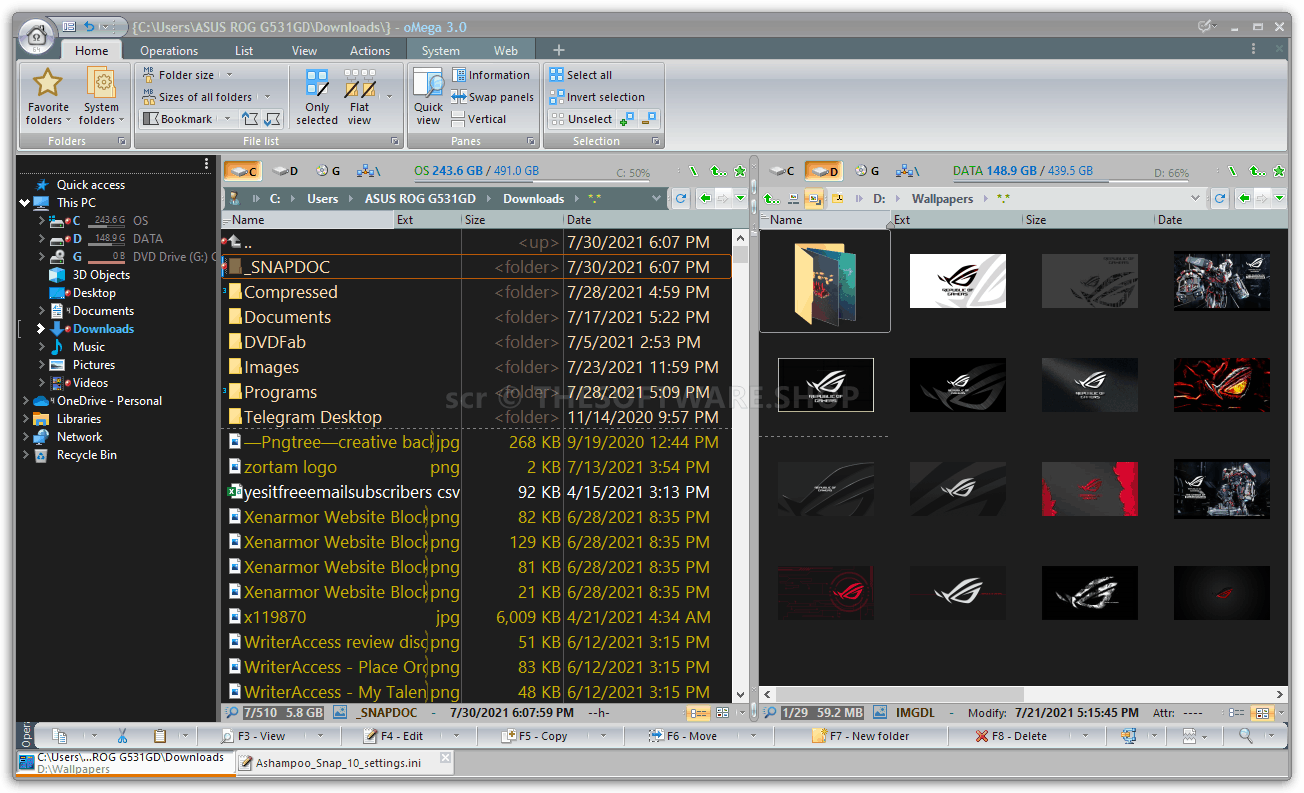Screen dimensions: 1304x793
Task: Switch to the System tab
Action: pyautogui.click(x=441, y=51)
